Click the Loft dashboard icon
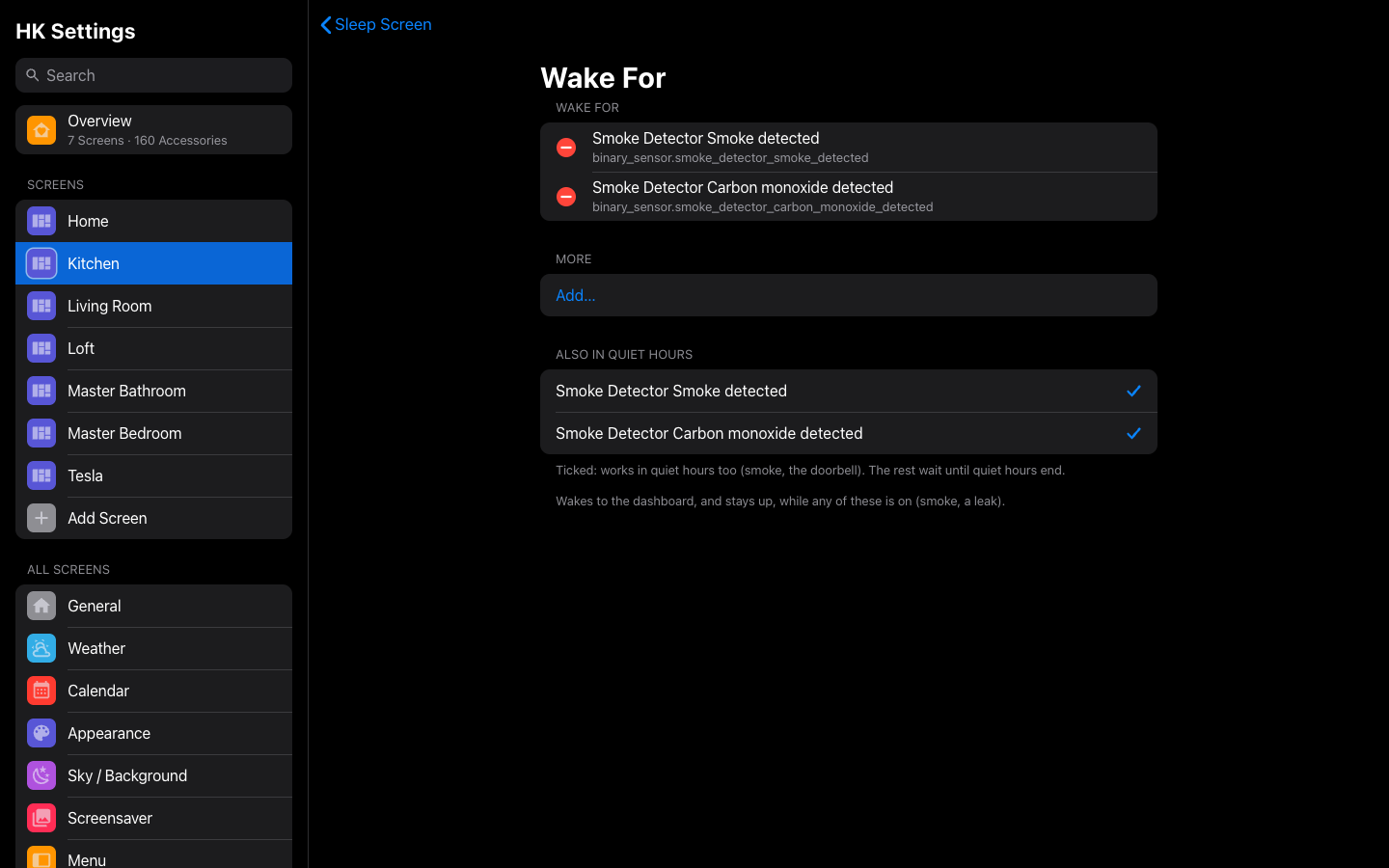 coord(41,348)
